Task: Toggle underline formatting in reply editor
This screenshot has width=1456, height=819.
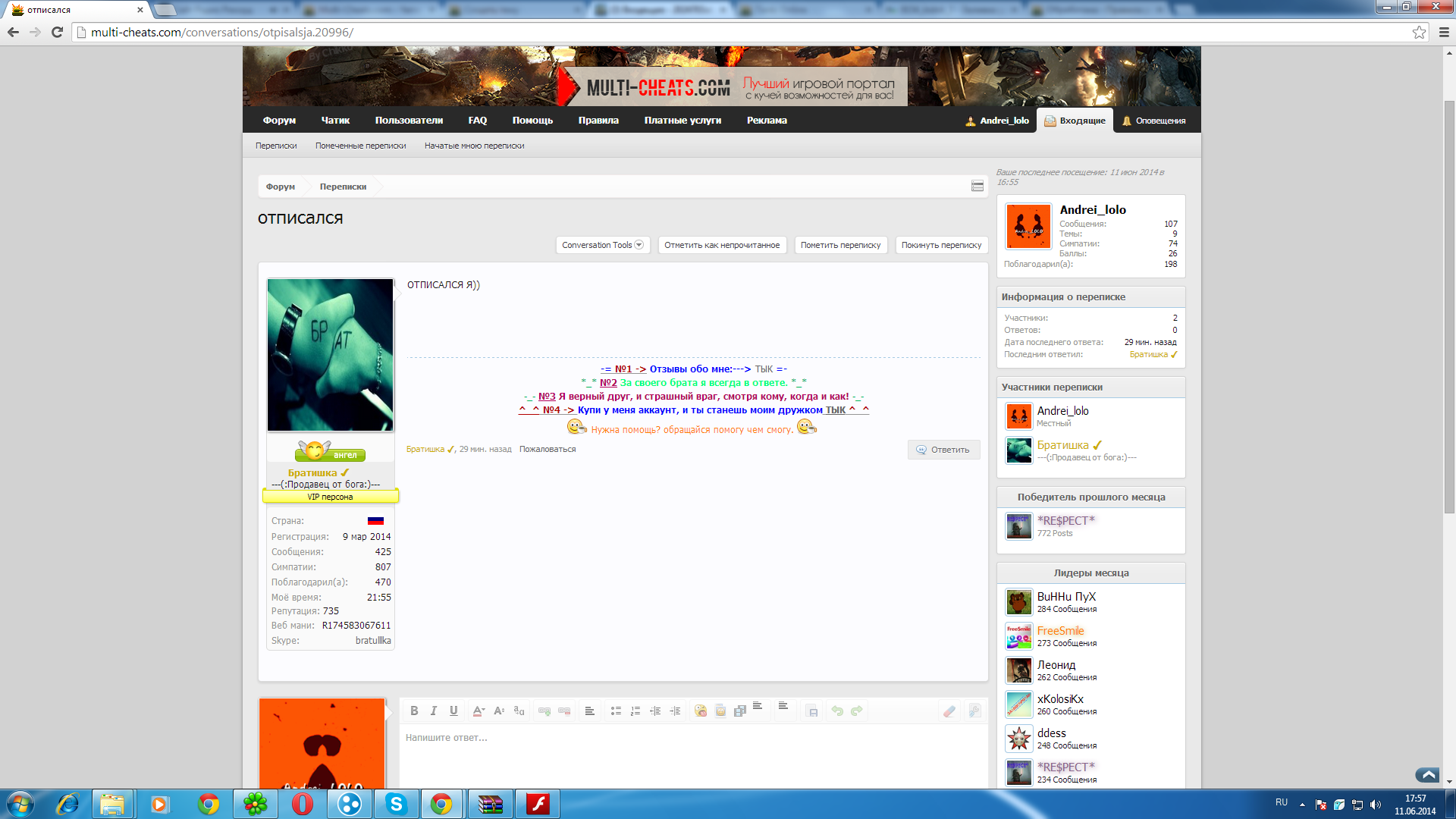Action: (453, 711)
